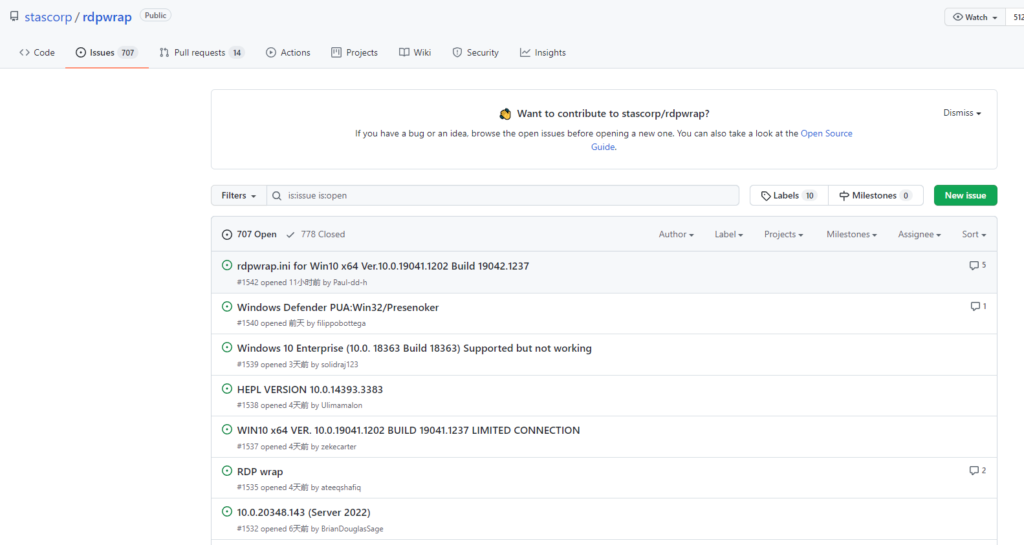The height and width of the screenshot is (545, 1024).
Task: Open the 5 comments on issue #1542
Action: (978, 266)
